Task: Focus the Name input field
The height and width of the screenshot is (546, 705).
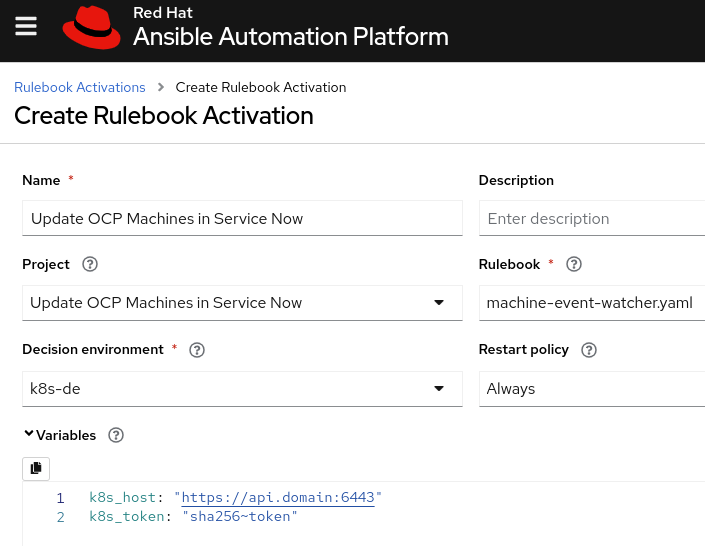Action: pos(242,218)
